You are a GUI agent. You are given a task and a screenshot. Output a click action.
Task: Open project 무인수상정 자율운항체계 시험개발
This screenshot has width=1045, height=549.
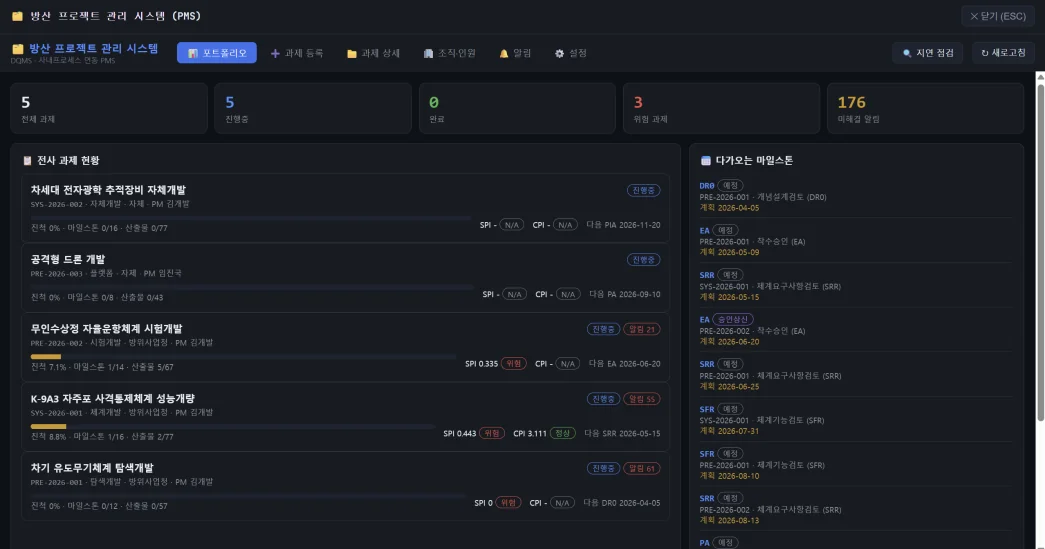coord(345,347)
